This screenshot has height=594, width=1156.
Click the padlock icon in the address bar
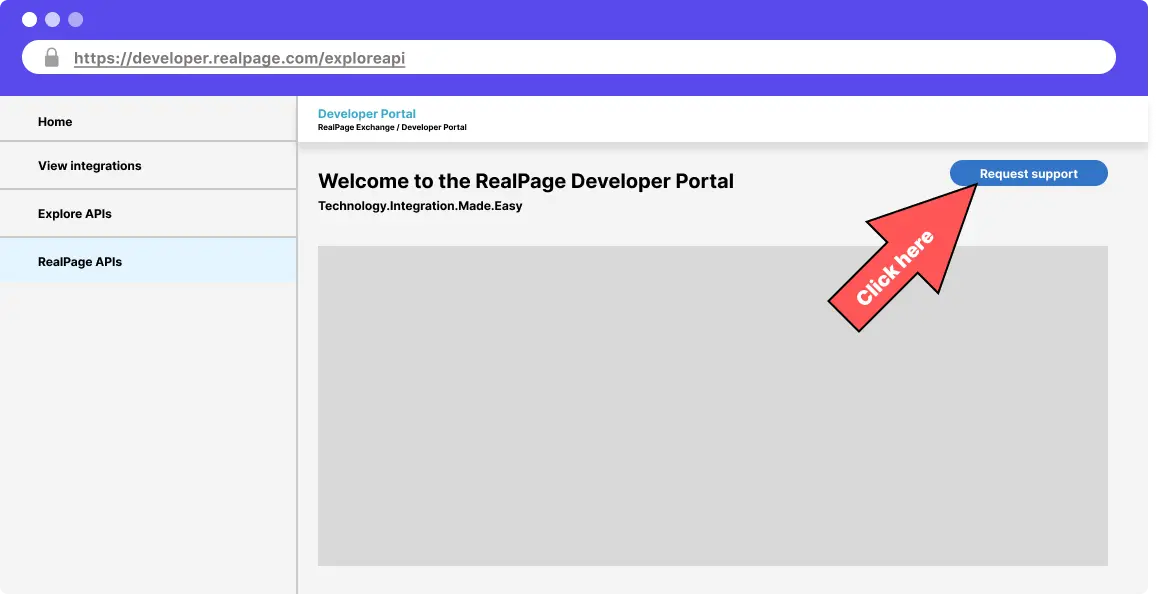coord(52,58)
